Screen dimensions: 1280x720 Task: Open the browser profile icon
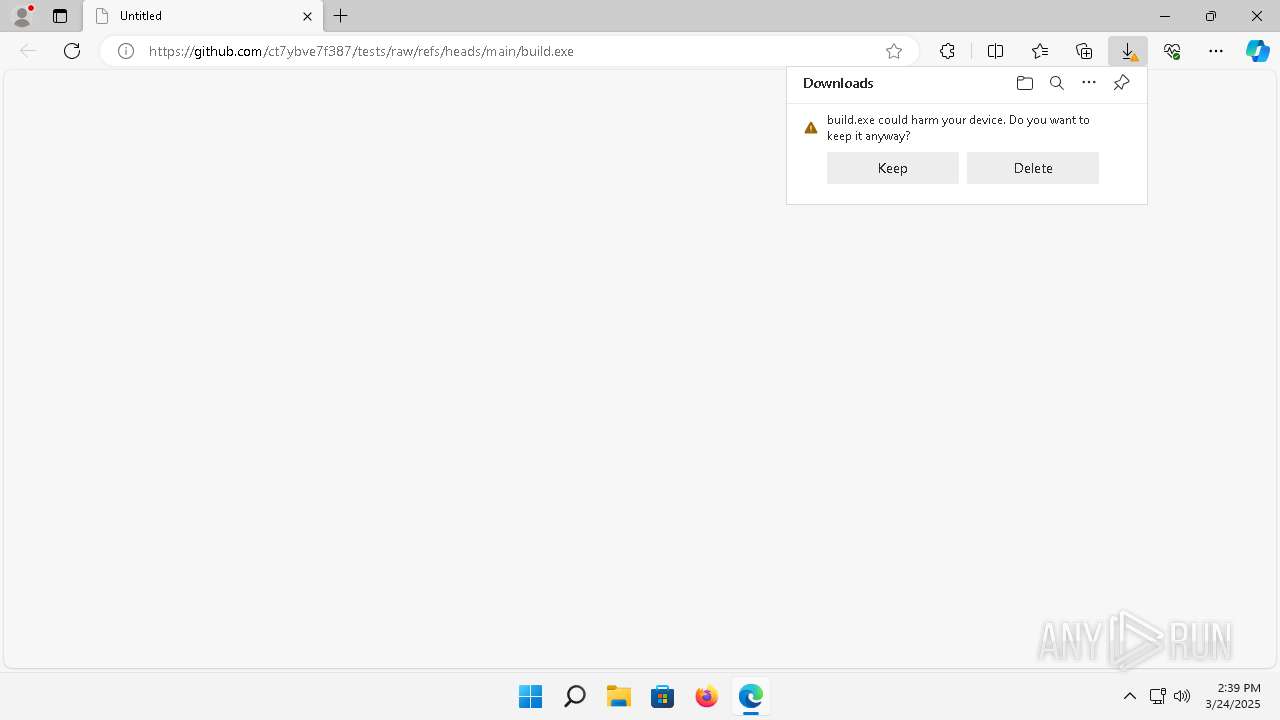click(x=22, y=16)
